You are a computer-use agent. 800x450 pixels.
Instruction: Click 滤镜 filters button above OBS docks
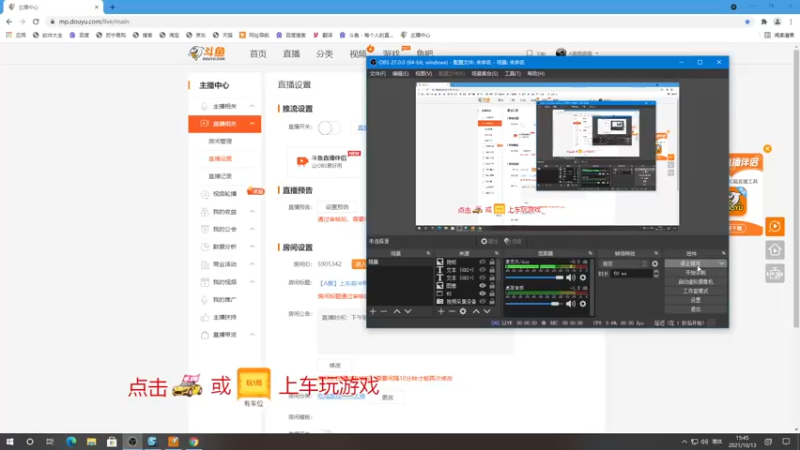[512, 241]
